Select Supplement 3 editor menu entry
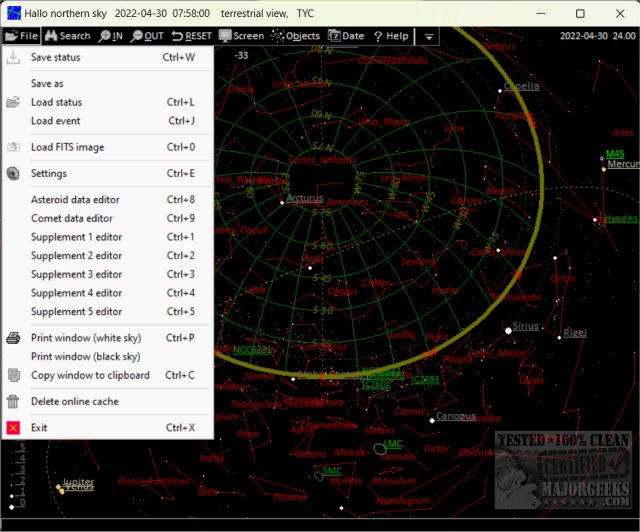 pos(76,274)
